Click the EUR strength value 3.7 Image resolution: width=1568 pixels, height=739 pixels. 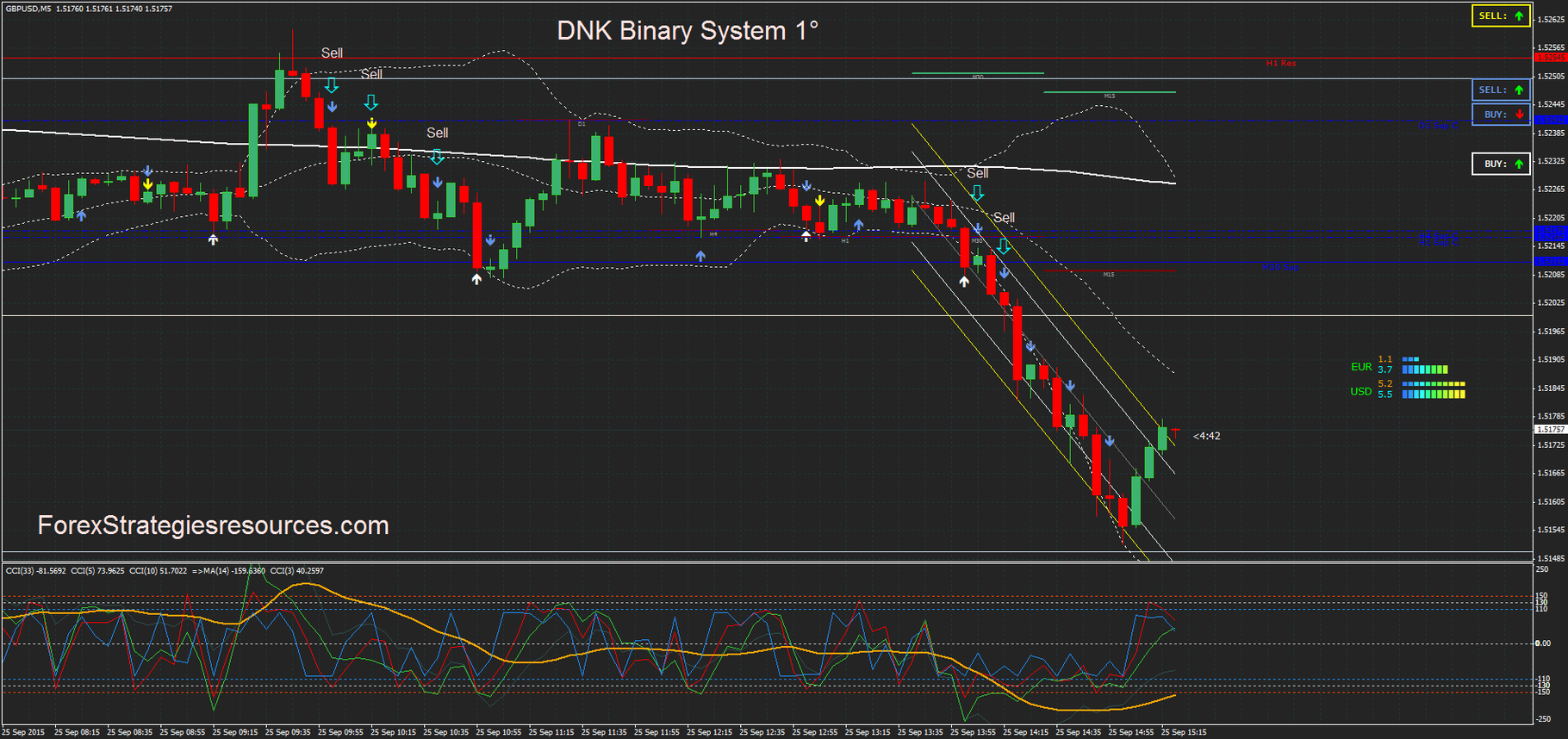pyautogui.click(x=1385, y=369)
